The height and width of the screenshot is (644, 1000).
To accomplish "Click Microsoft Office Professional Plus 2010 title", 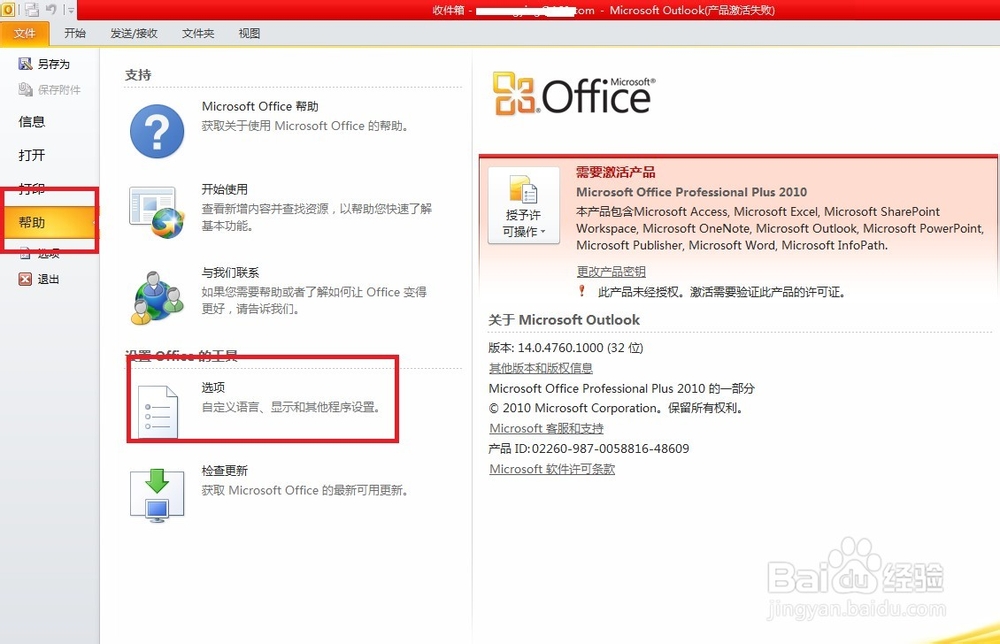I will point(691,192).
